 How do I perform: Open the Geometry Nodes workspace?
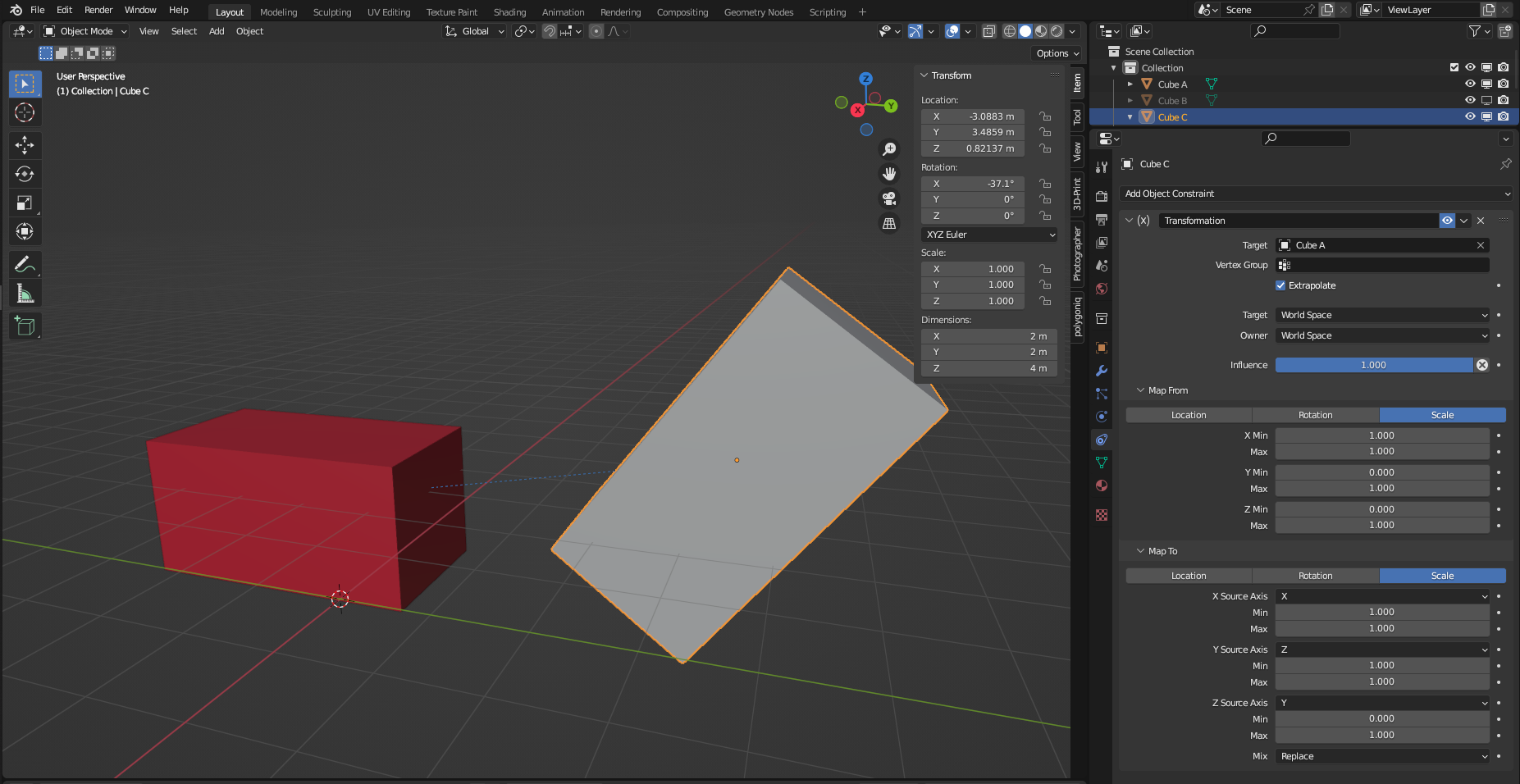pyautogui.click(x=759, y=12)
